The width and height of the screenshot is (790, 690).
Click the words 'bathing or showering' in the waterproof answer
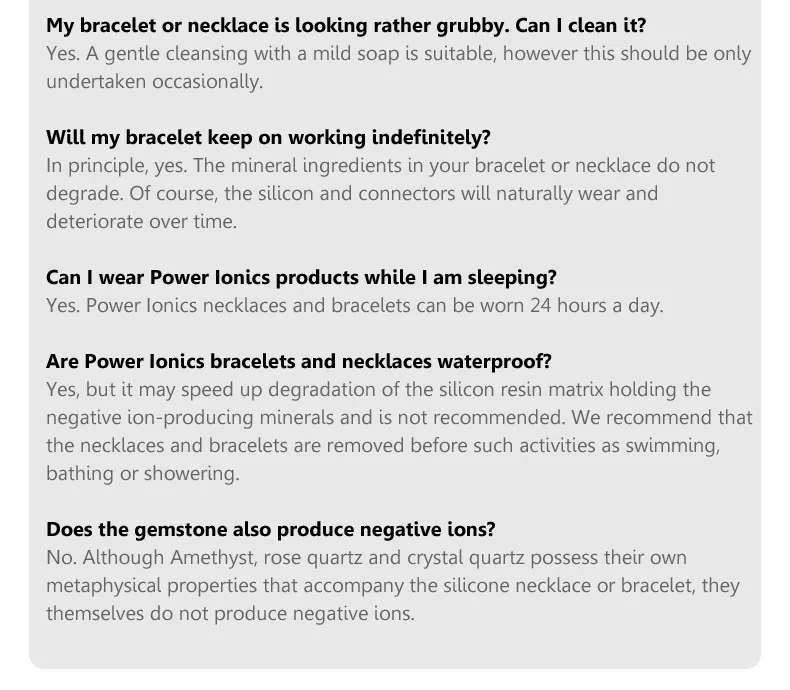142,473
